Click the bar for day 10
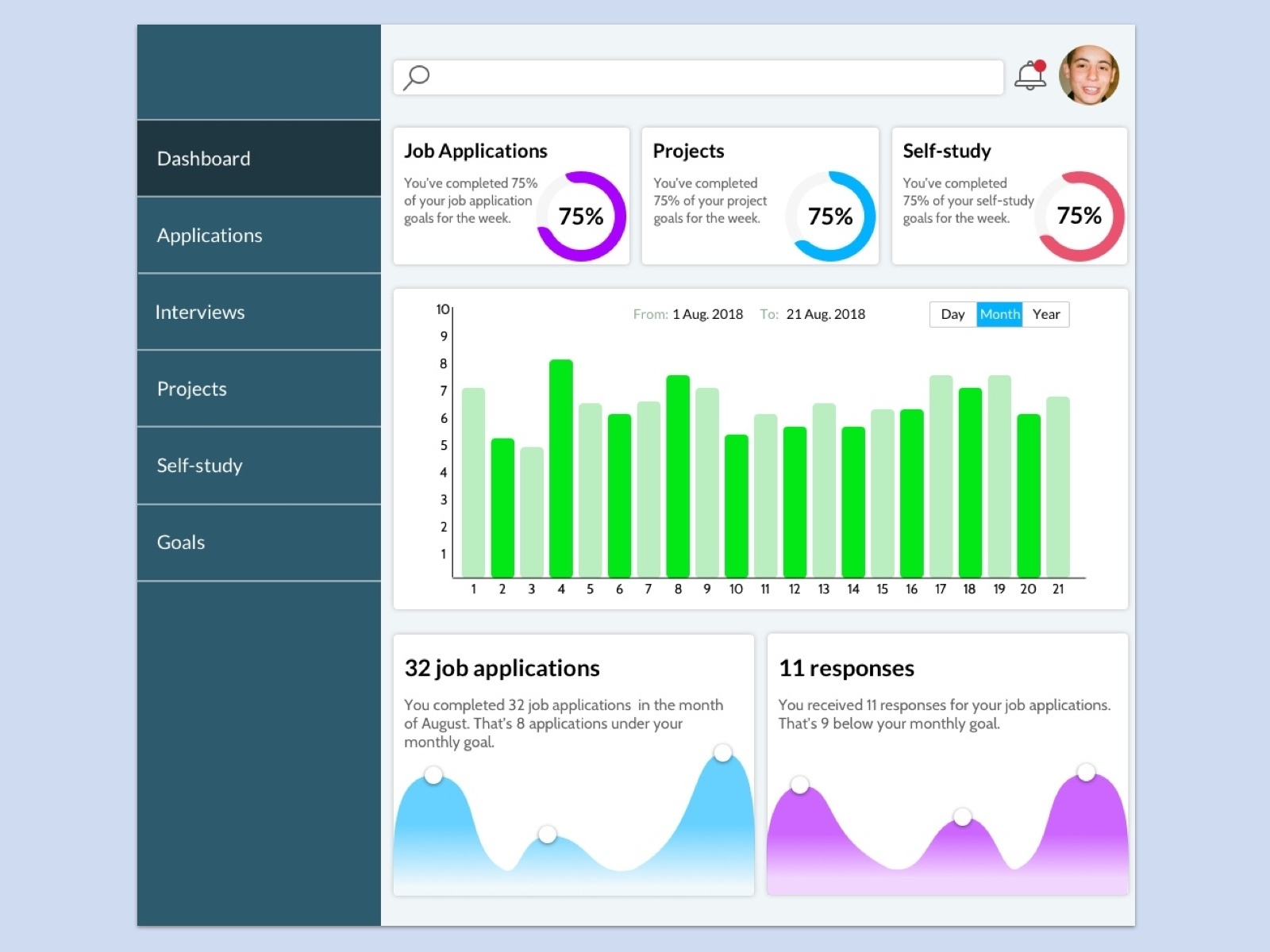This screenshot has width=1270, height=952. [737, 506]
